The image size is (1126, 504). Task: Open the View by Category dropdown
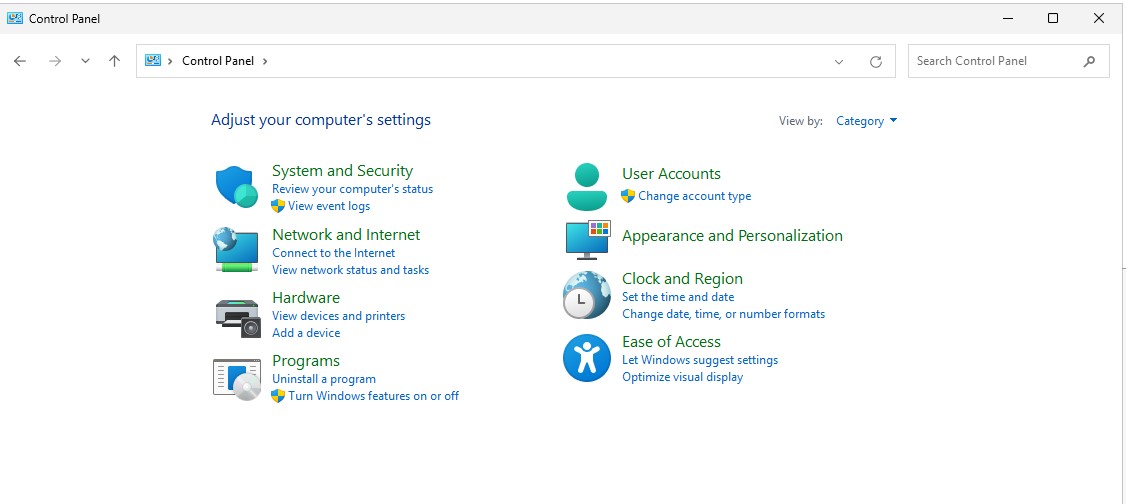point(866,121)
